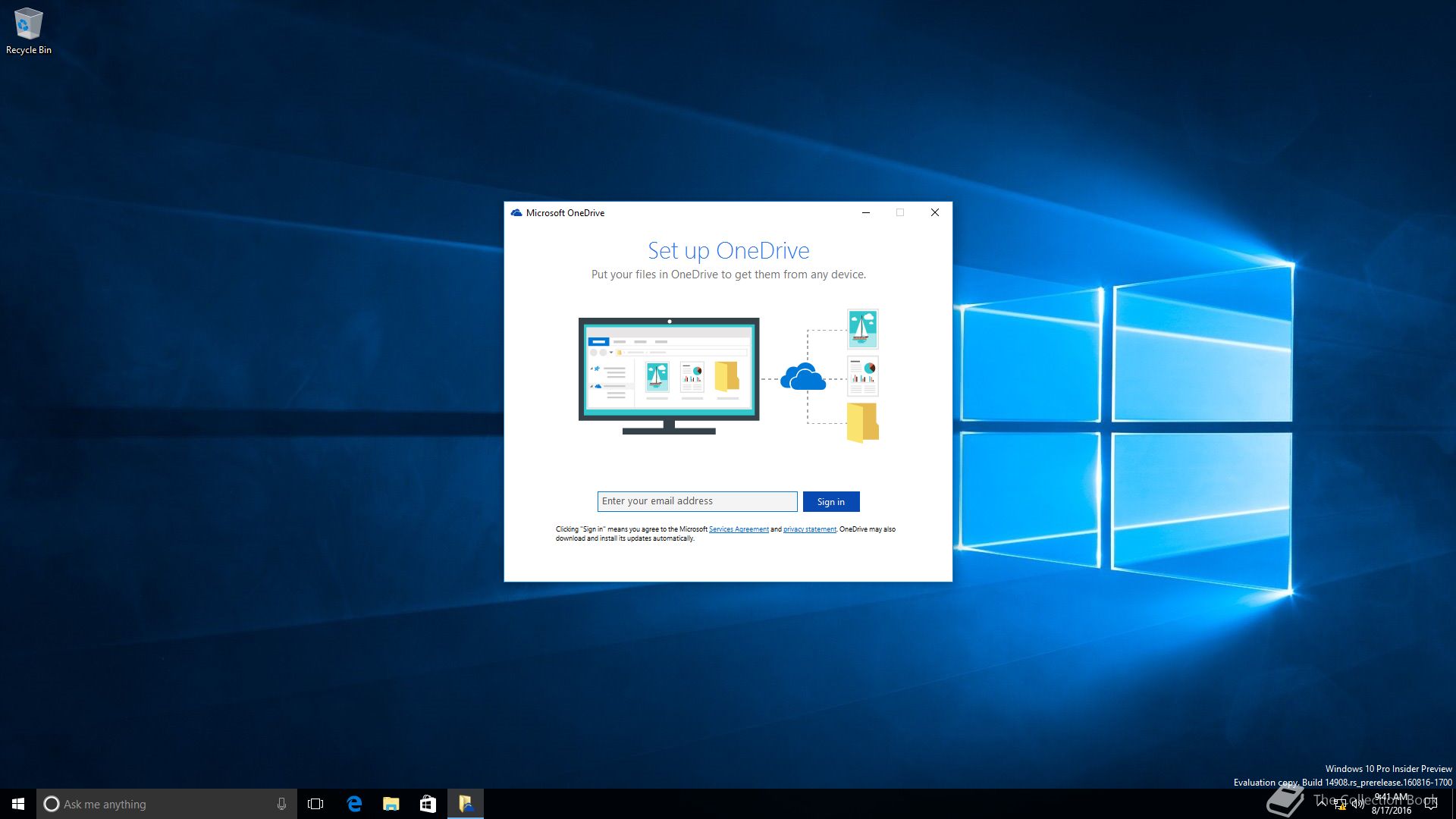This screenshot has height=819, width=1456.
Task: Open the Windows Start menu
Action: point(18,804)
